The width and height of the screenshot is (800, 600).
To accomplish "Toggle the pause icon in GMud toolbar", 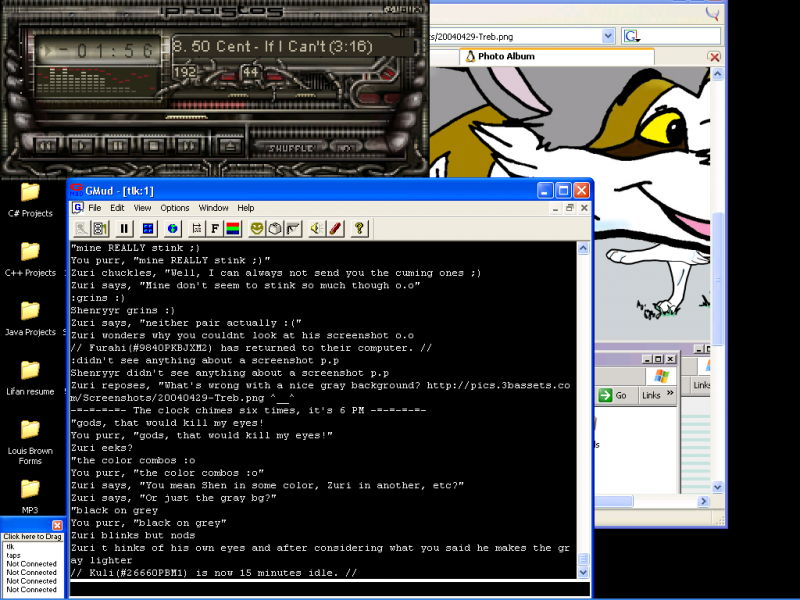I will 124,228.
